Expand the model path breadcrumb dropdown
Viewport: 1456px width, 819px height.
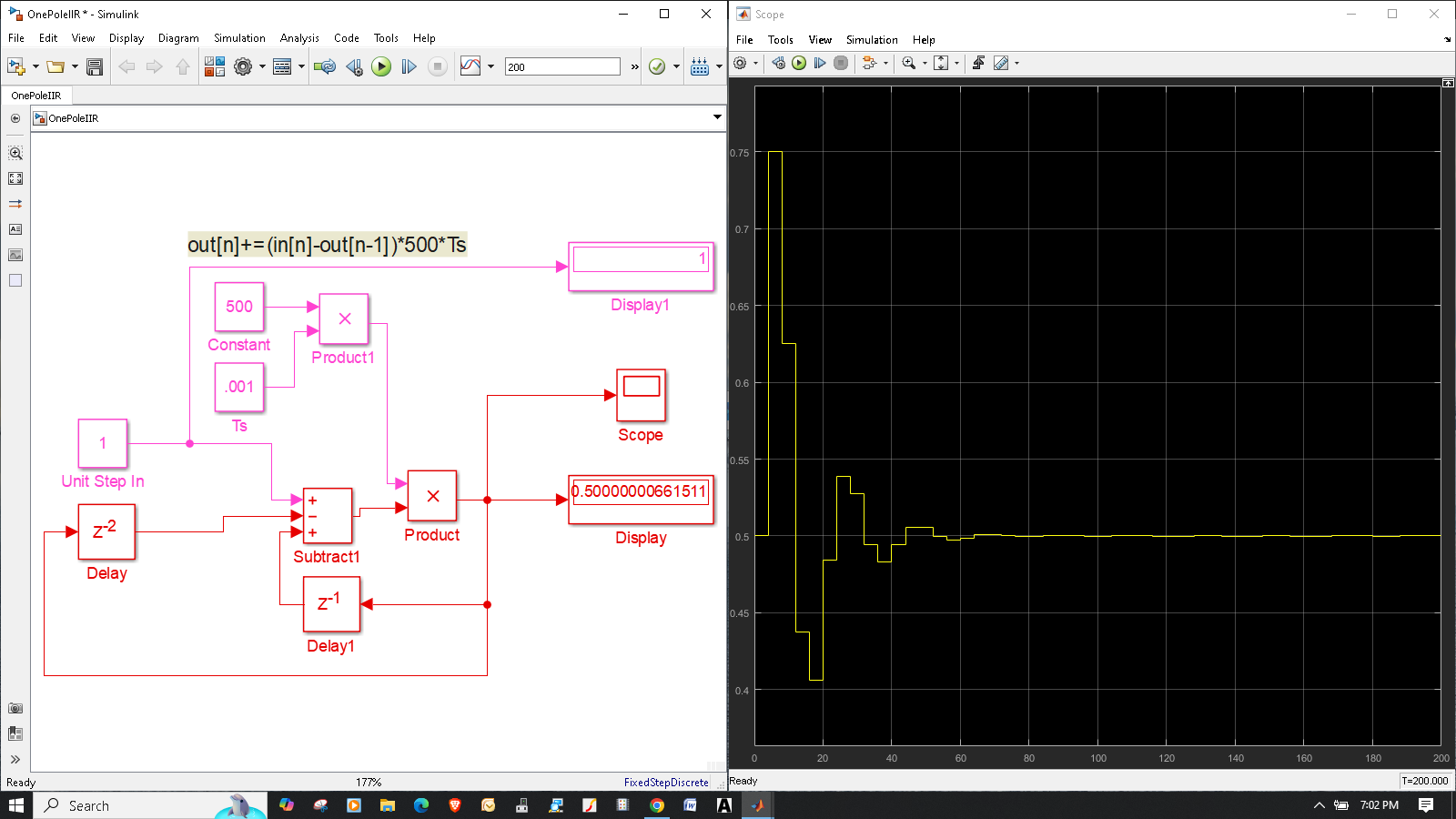pyautogui.click(x=717, y=117)
